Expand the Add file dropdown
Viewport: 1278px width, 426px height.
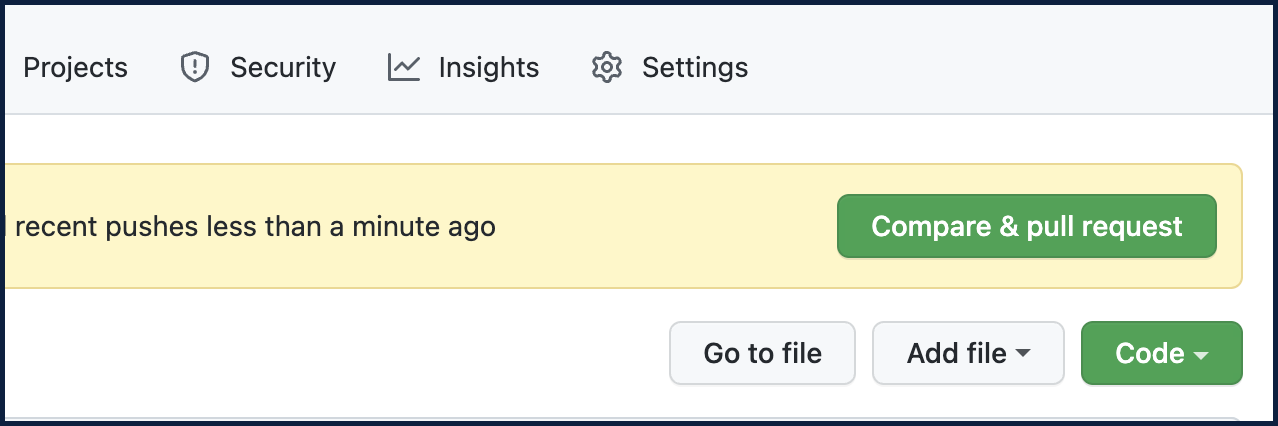968,353
